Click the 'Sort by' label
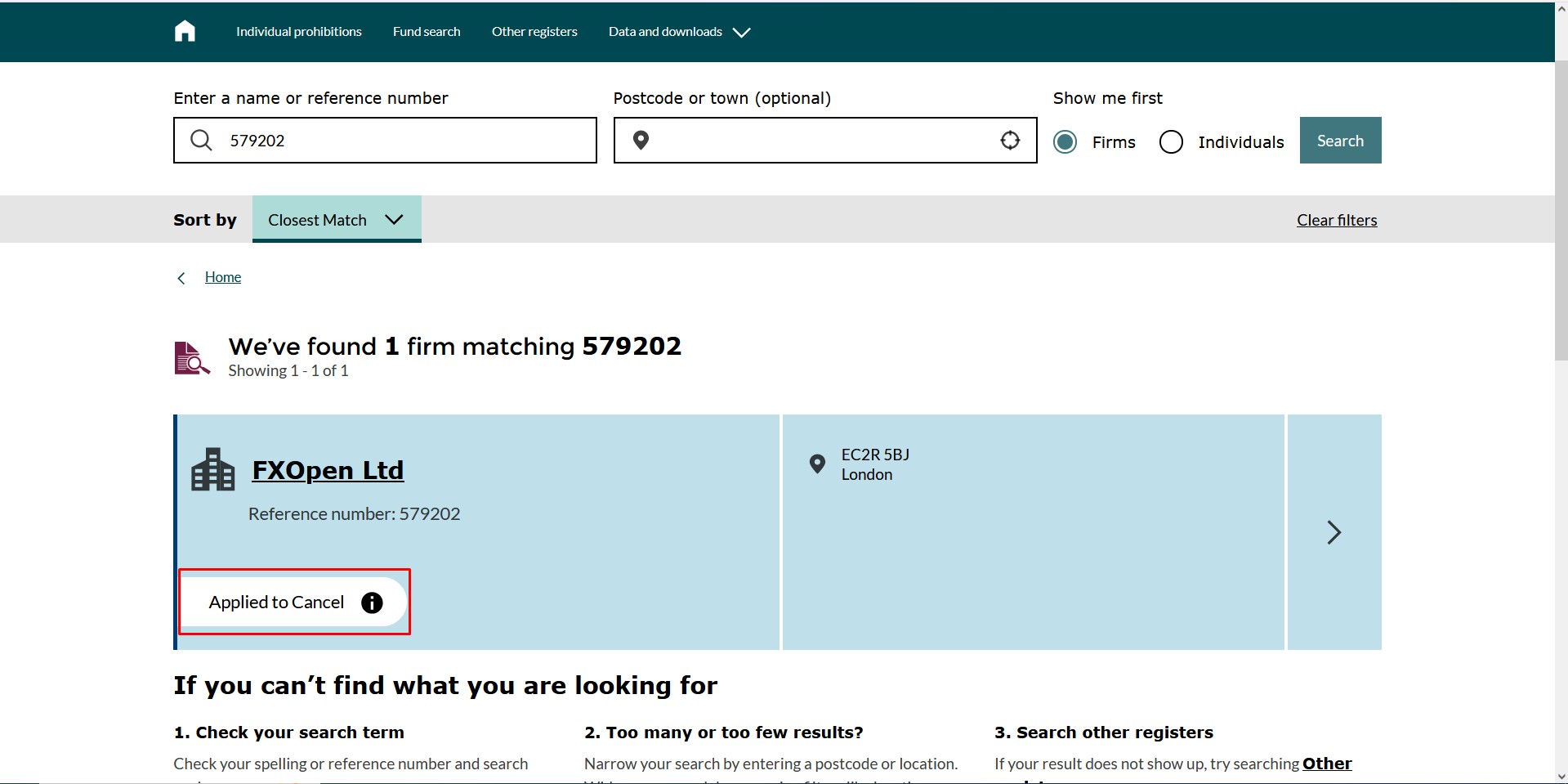 (x=205, y=220)
